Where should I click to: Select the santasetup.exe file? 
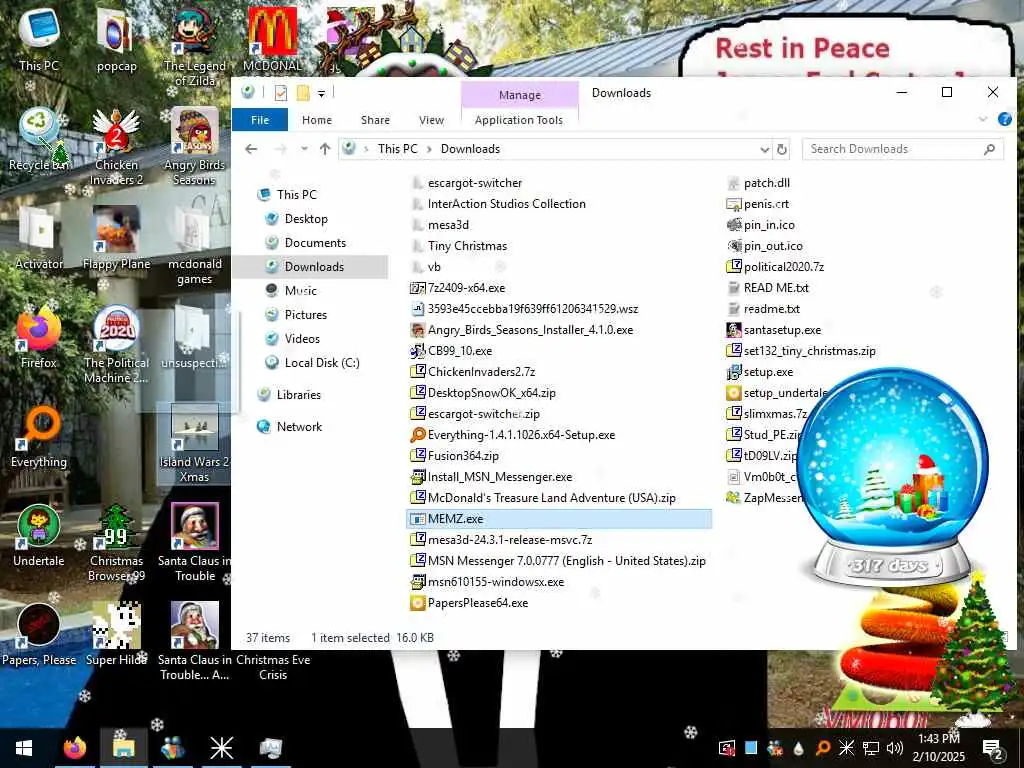click(x=782, y=330)
